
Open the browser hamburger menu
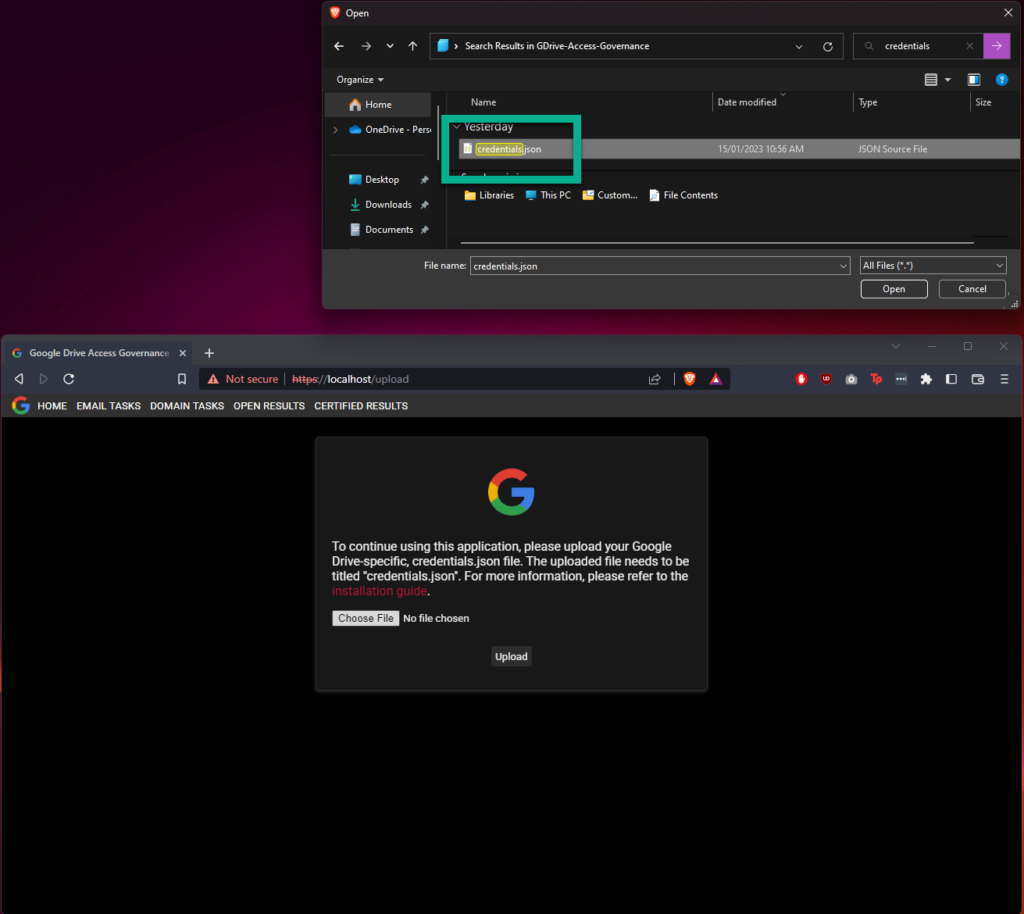coord(1004,379)
